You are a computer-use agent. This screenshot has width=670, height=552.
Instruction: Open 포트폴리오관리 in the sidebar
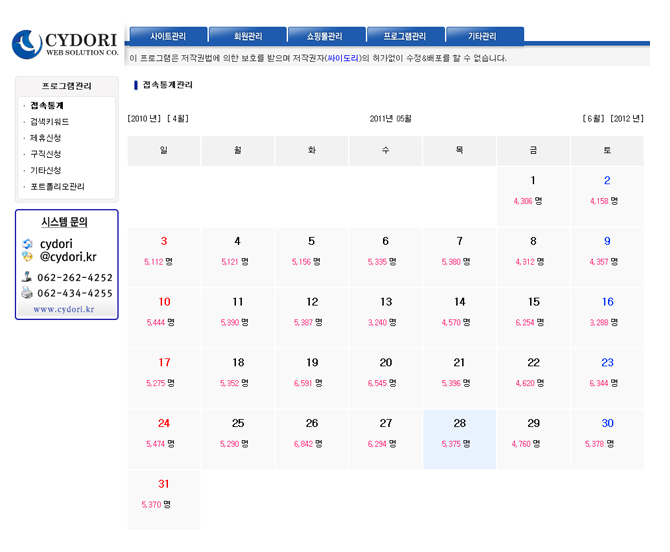tap(57, 186)
